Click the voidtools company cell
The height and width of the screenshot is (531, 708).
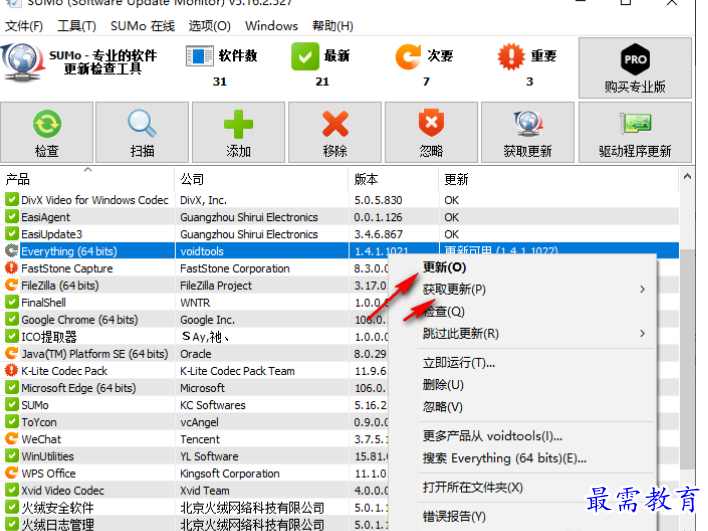click(x=202, y=251)
